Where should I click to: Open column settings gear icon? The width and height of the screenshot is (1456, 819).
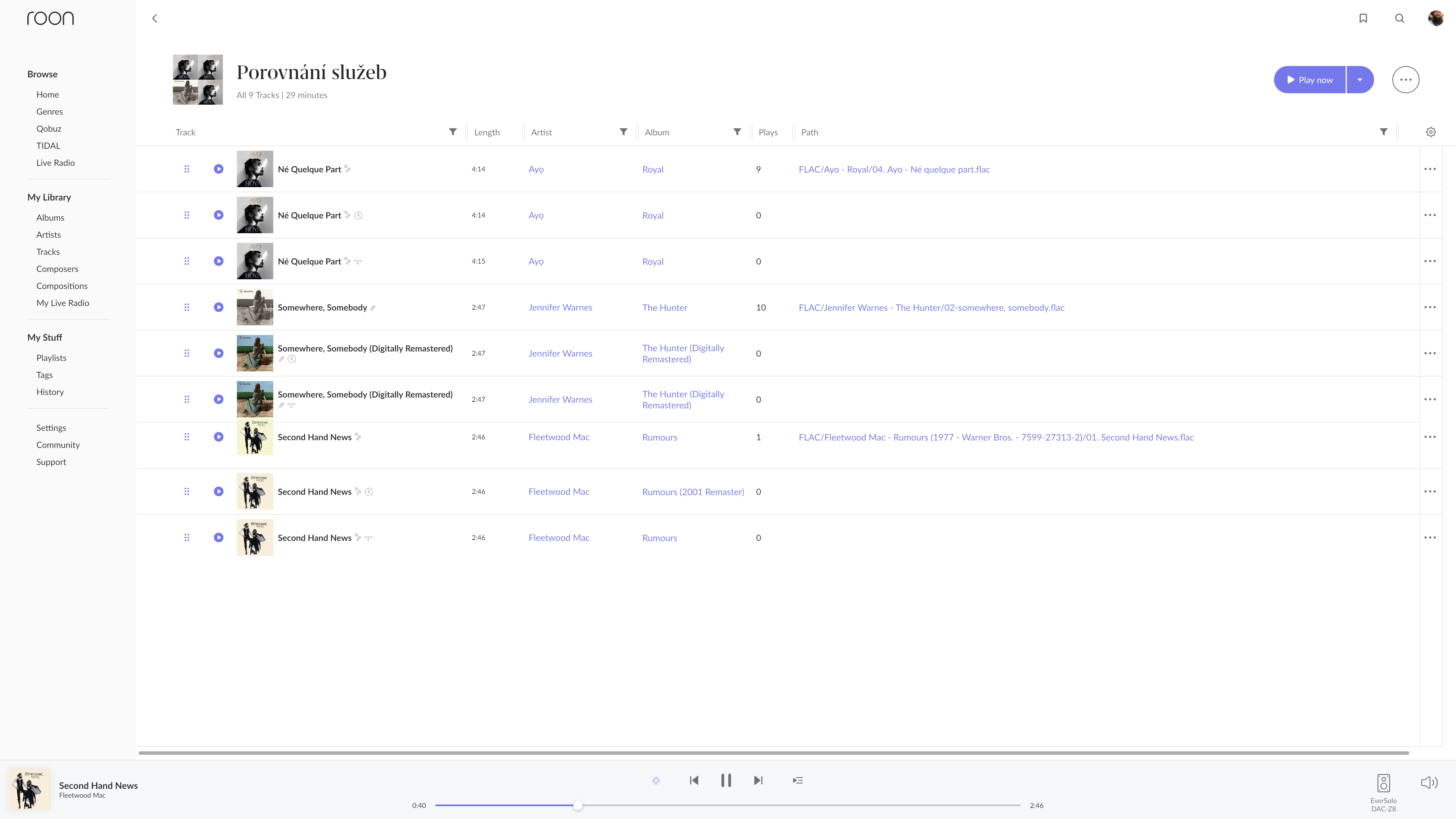pos(1430,132)
